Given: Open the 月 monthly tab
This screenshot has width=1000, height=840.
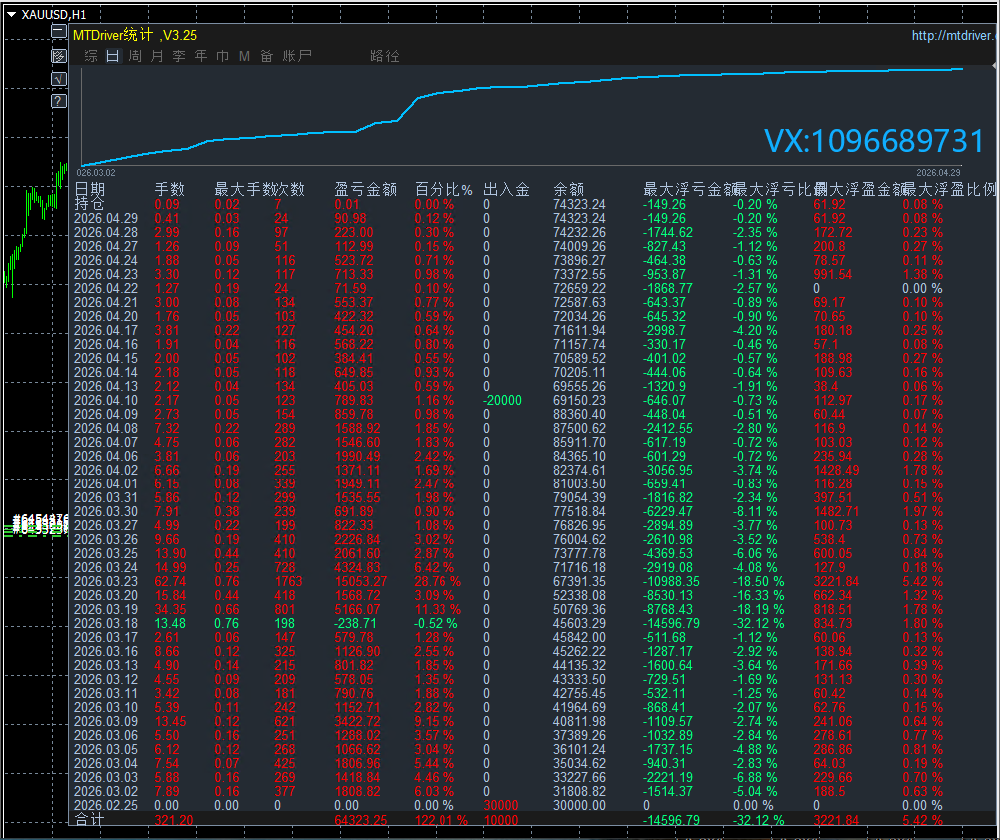Looking at the screenshot, I should click(x=157, y=56).
